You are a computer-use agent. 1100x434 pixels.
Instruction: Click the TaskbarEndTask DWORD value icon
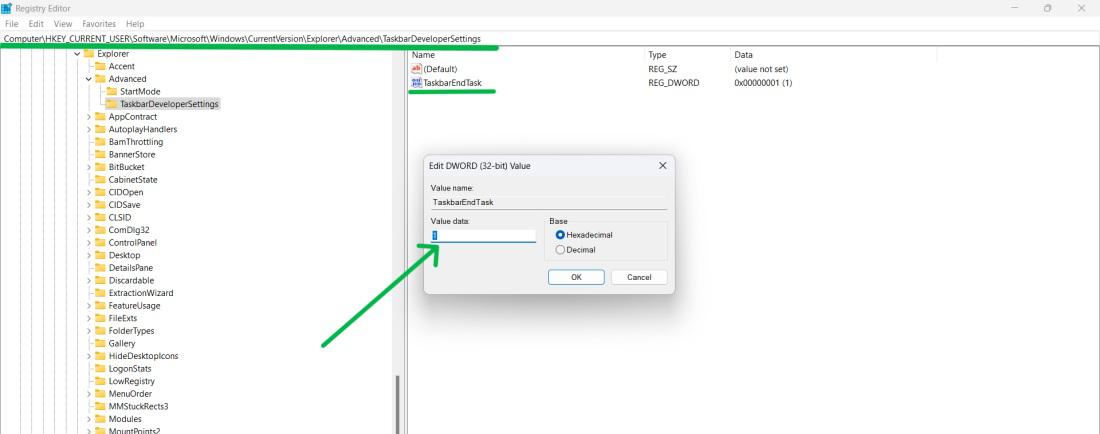pos(417,83)
